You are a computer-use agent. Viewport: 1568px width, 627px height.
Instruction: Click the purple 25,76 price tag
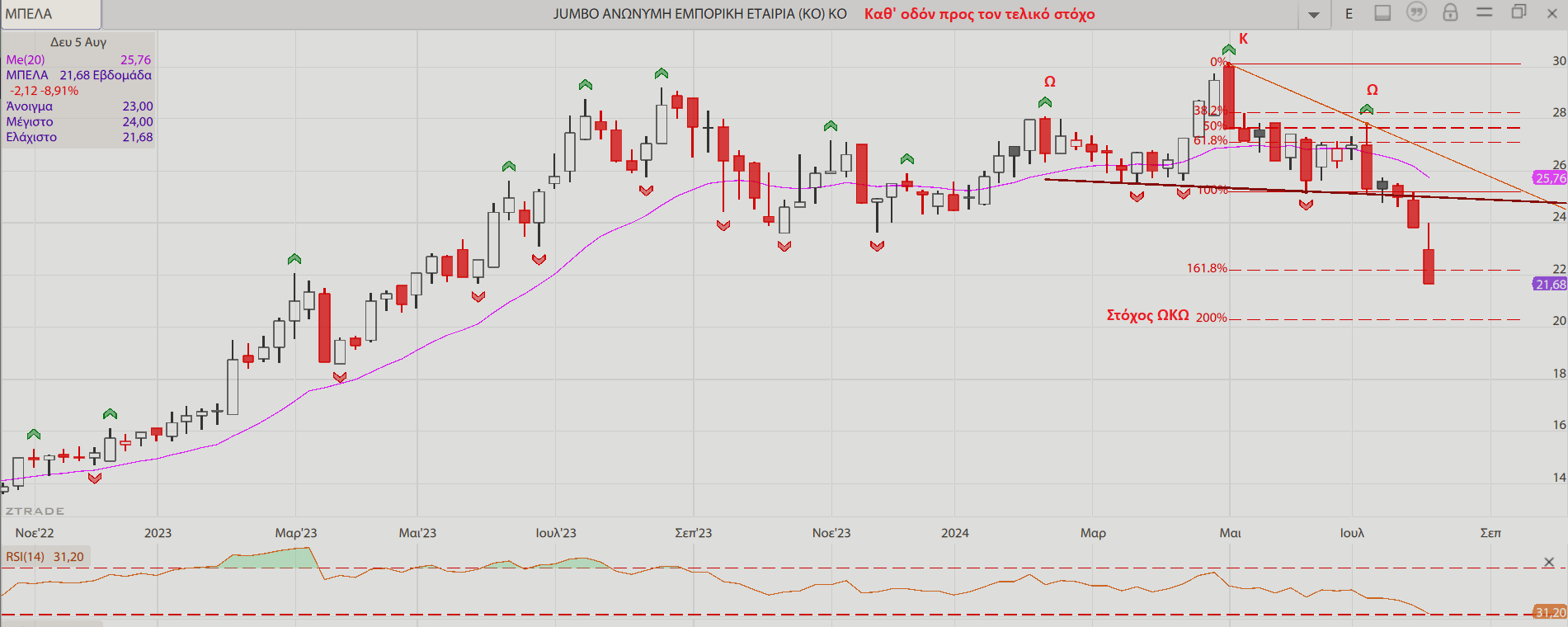[1550, 178]
